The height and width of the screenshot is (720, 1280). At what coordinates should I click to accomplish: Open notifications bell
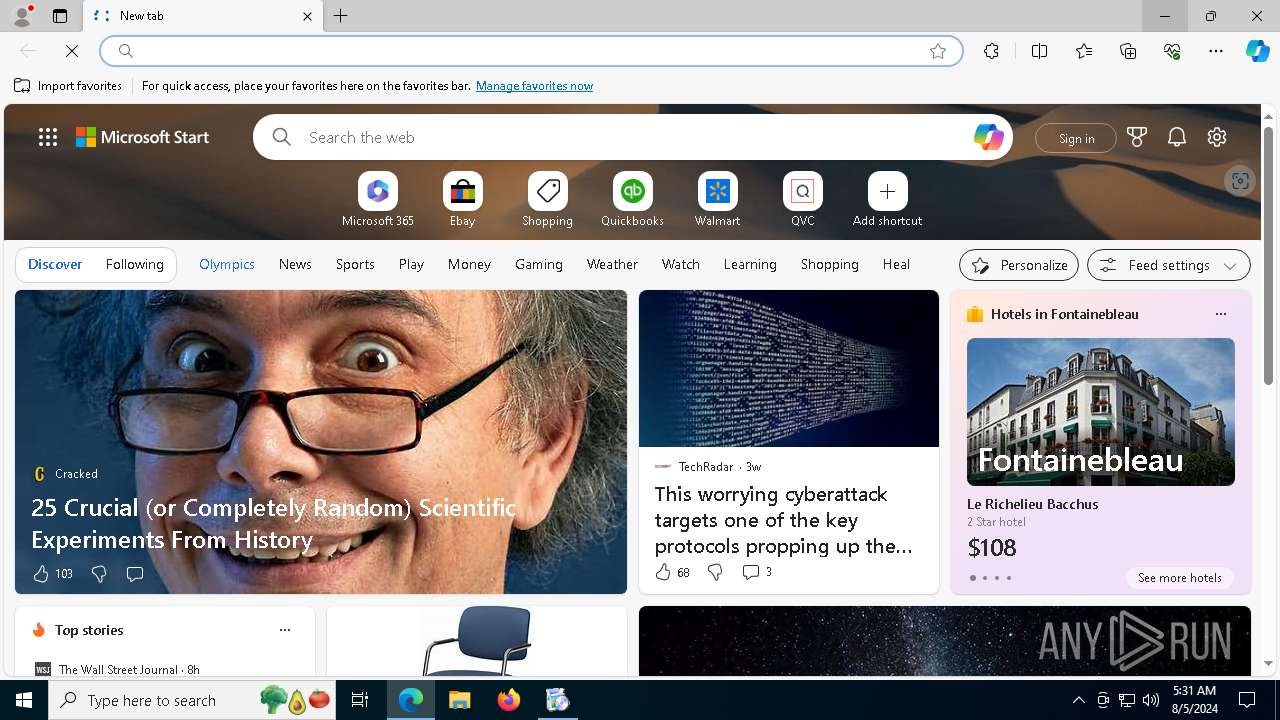(1177, 137)
